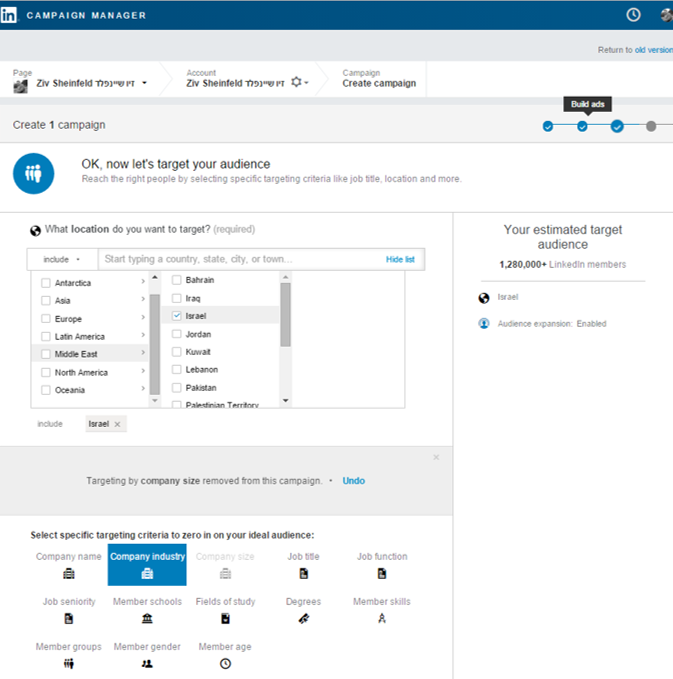Check the Pakistan checkbox
Image resolution: width=673 pixels, height=679 pixels.
pyautogui.click(x=176, y=388)
